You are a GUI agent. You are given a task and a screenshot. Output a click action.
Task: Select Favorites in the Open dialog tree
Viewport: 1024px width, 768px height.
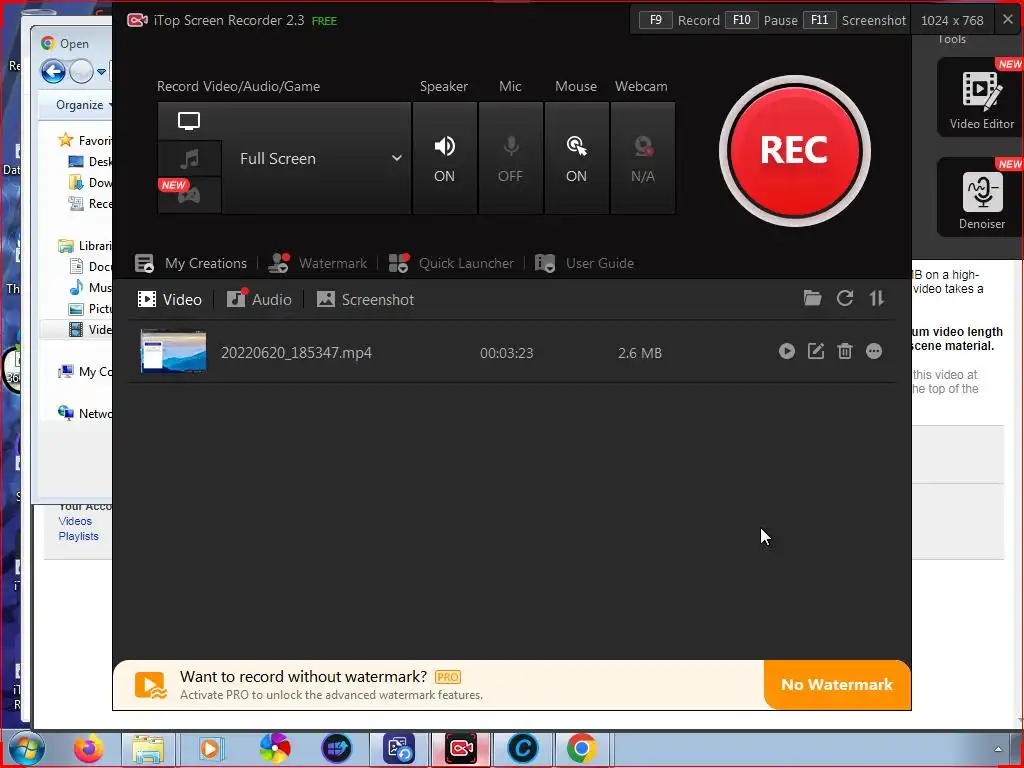click(85, 140)
